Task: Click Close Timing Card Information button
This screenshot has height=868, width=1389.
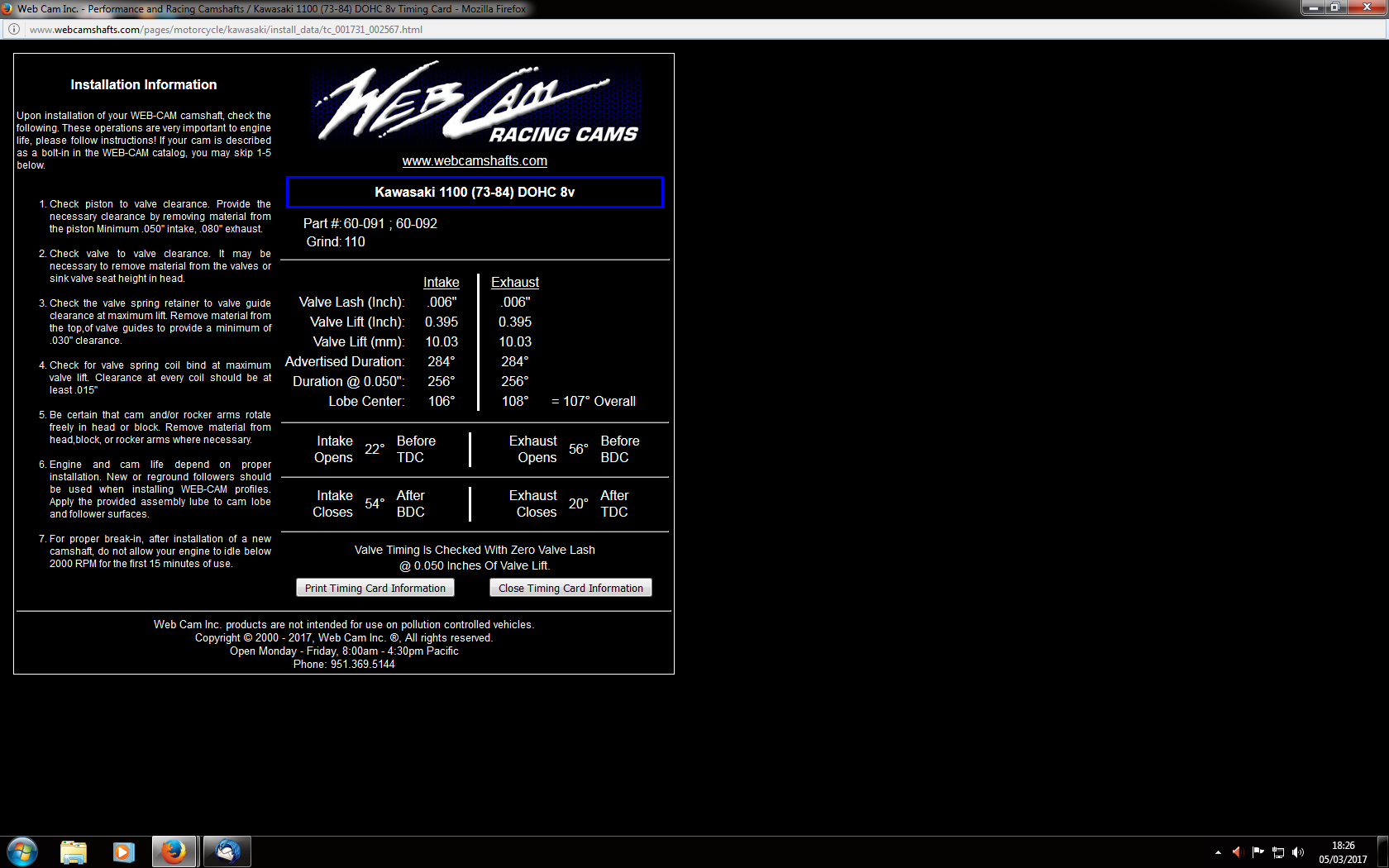Action: [x=570, y=588]
